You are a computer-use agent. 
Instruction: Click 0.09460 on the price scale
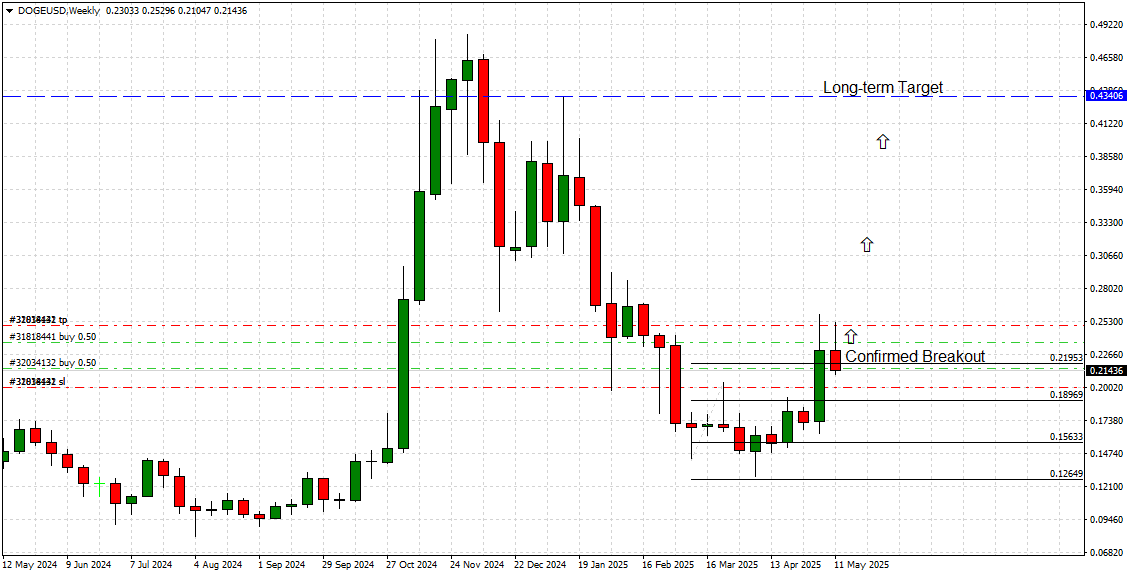[x=1108, y=520]
